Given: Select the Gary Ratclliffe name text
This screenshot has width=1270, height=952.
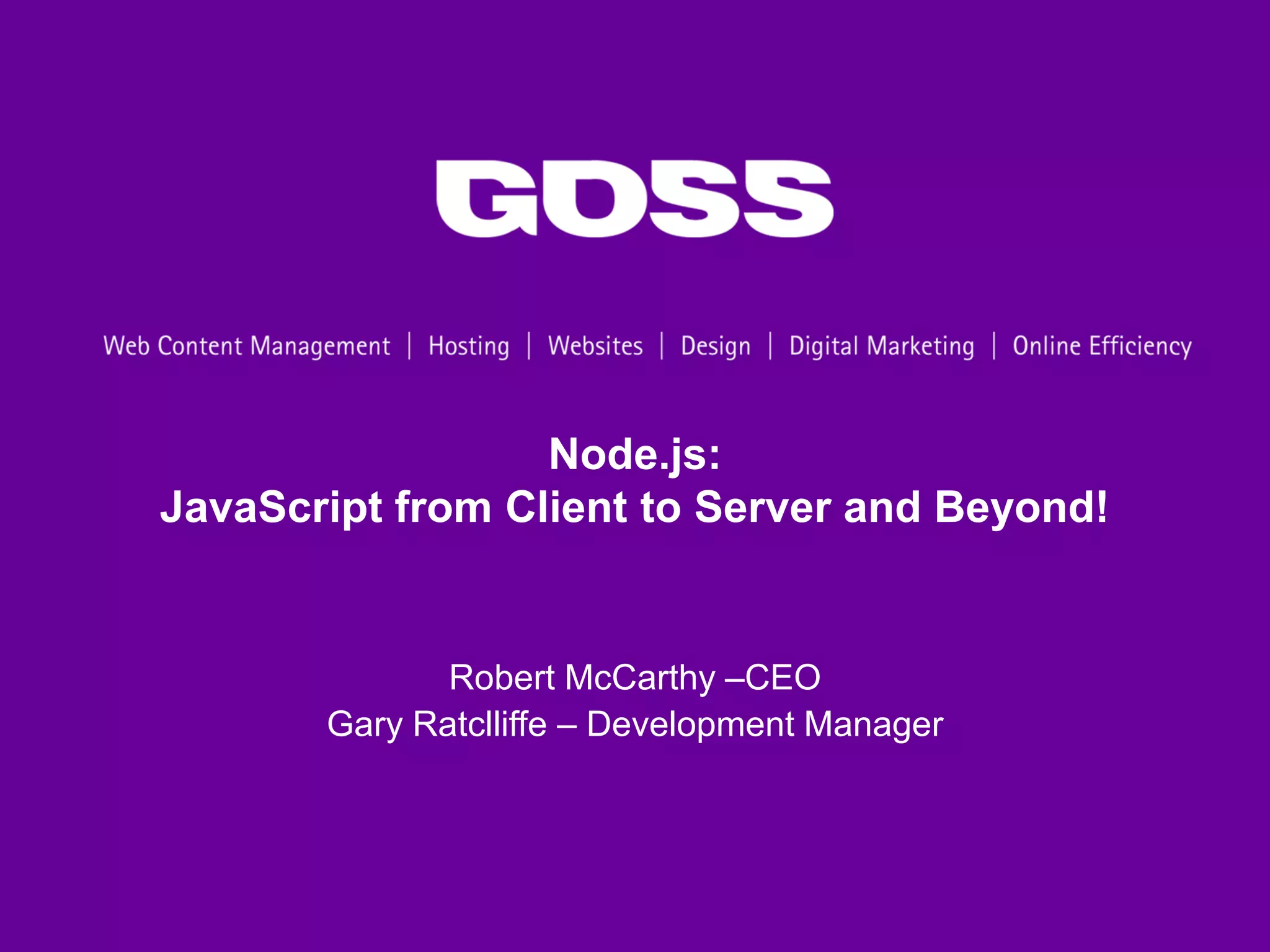Looking at the screenshot, I should (x=437, y=724).
